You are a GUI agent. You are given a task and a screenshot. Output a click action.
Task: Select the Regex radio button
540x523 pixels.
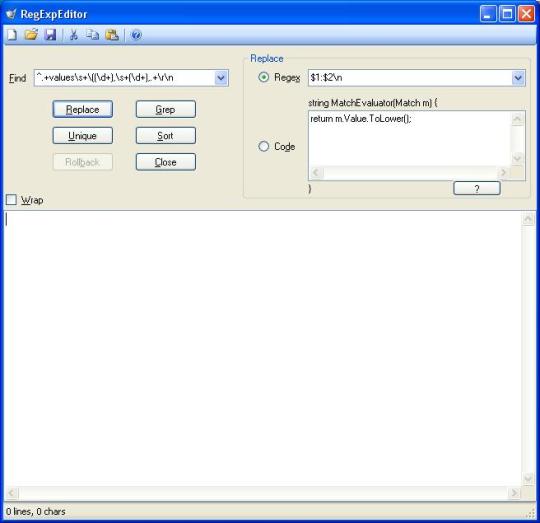tap(264, 77)
